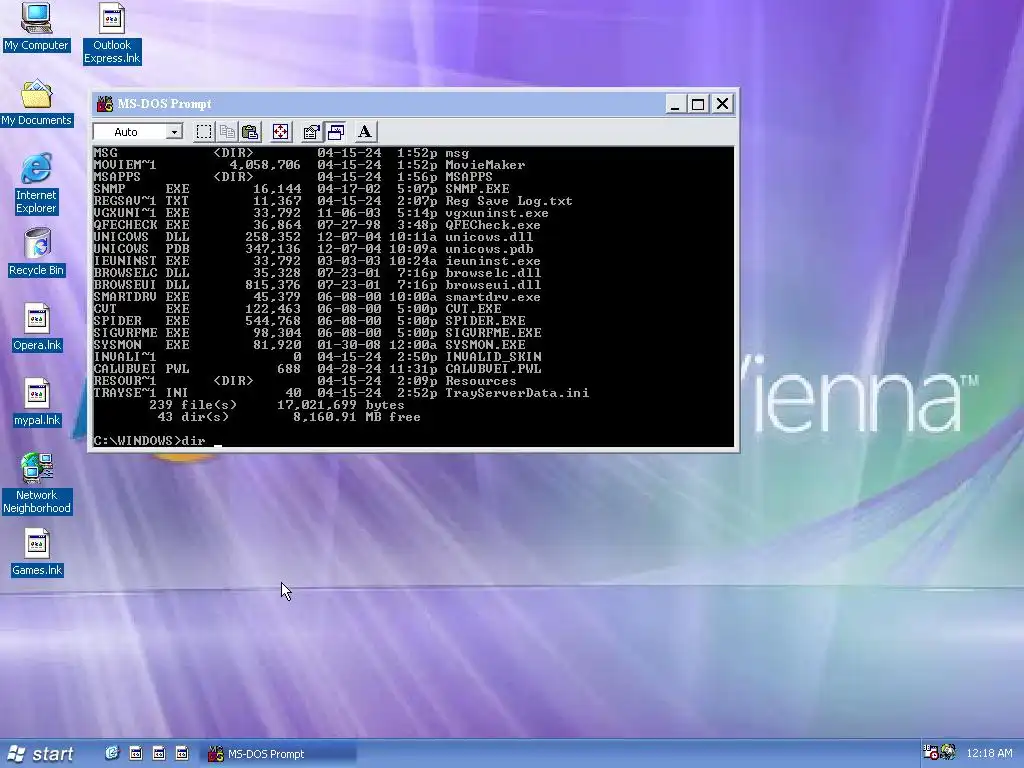Screen dimensions: 1024x768
Task: Click the first window-shaped quick launch icon
Action: [136, 754]
